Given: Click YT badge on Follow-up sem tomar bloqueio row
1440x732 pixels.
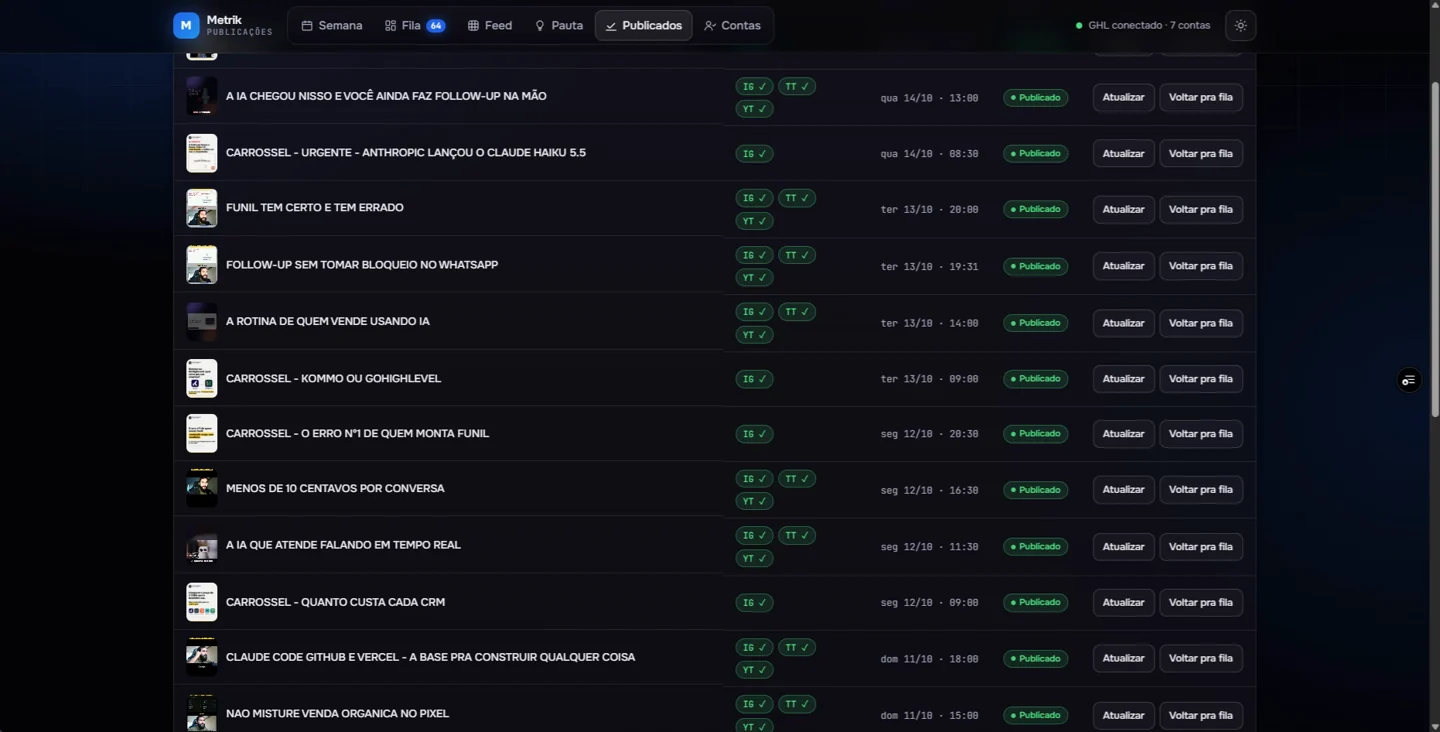Looking at the screenshot, I should tap(754, 277).
